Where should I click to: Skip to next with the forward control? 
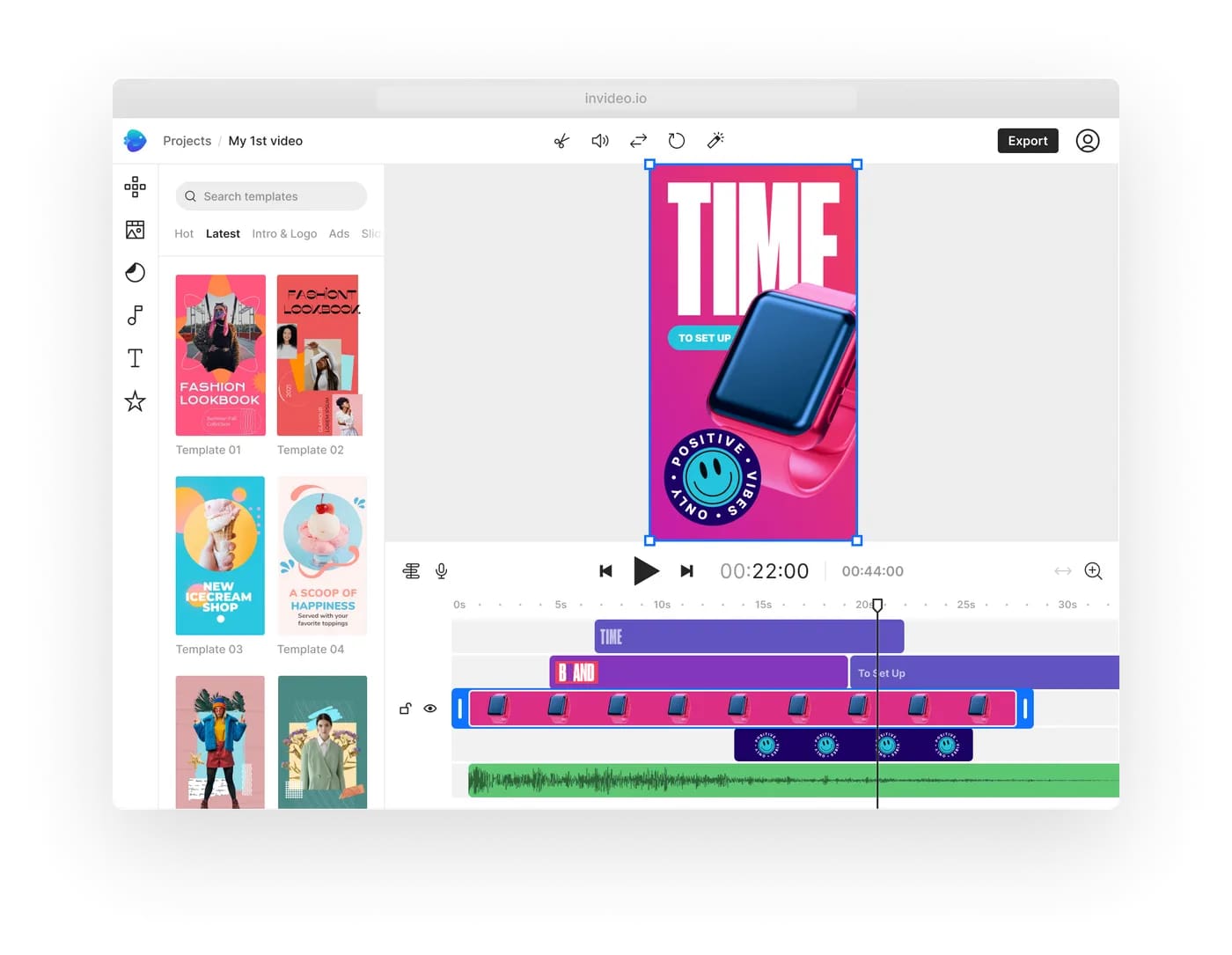[x=687, y=571]
